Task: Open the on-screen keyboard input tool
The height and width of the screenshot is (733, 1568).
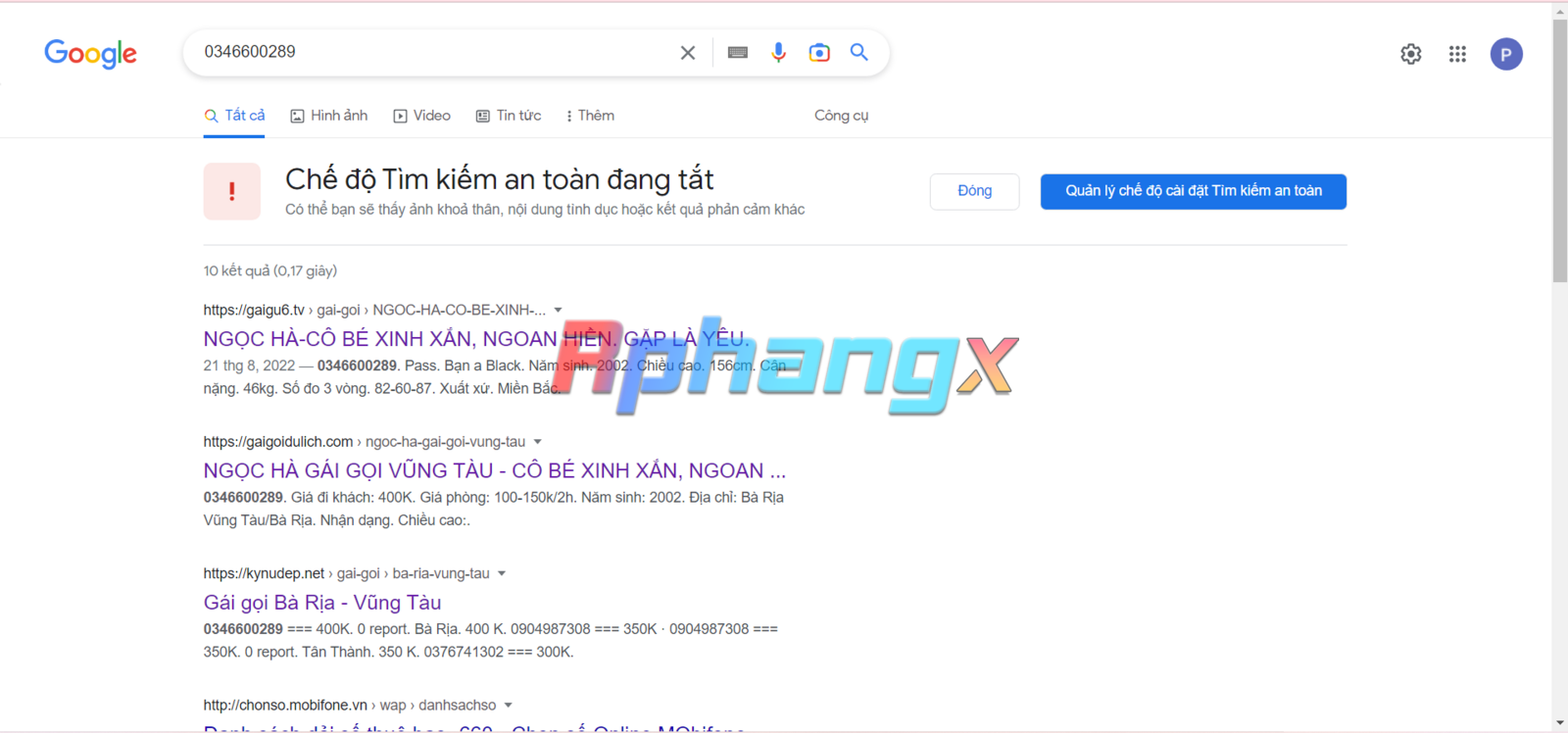Action: [738, 53]
